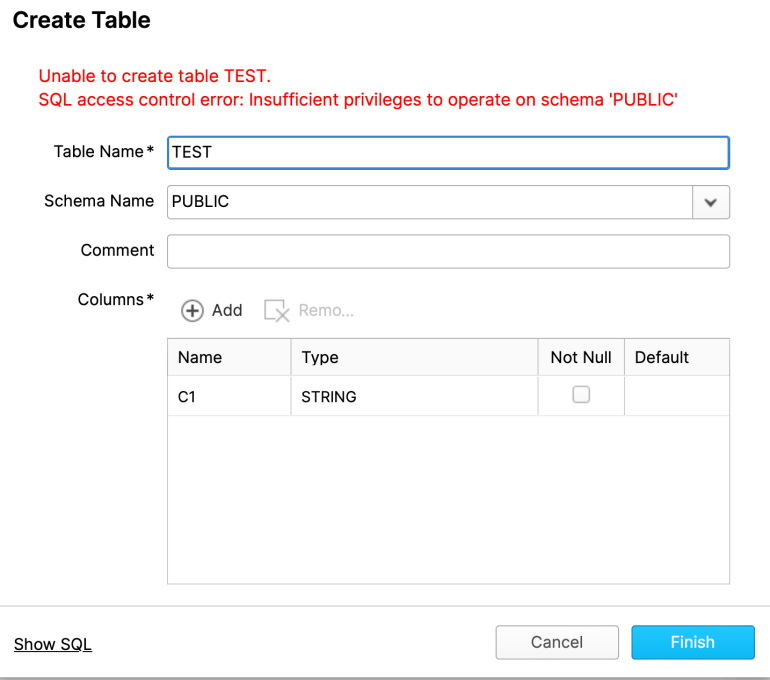
Task: Click the Name column header
Action: tap(229, 357)
